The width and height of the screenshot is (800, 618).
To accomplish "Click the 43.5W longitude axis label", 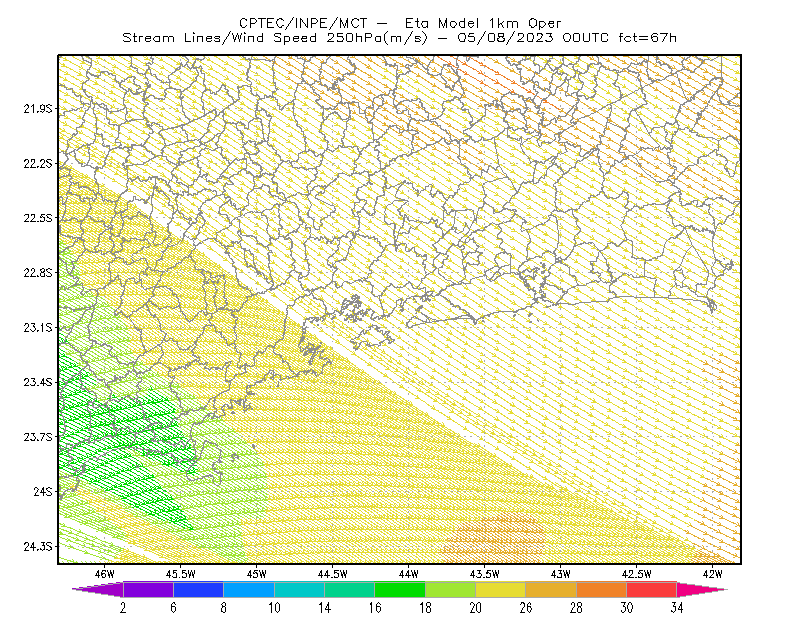I will [484, 574].
